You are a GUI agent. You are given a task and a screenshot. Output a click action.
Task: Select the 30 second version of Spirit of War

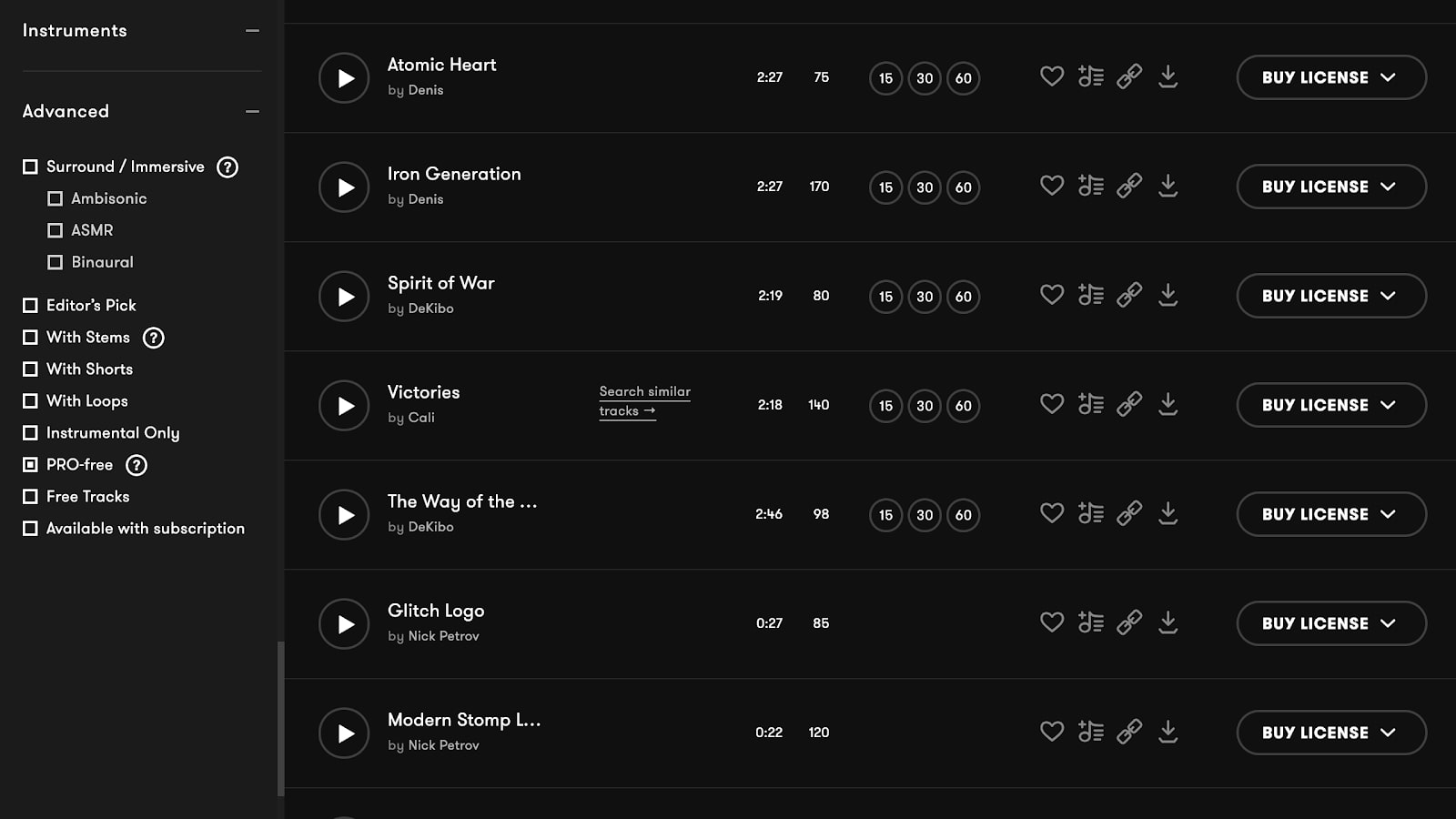coord(925,297)
